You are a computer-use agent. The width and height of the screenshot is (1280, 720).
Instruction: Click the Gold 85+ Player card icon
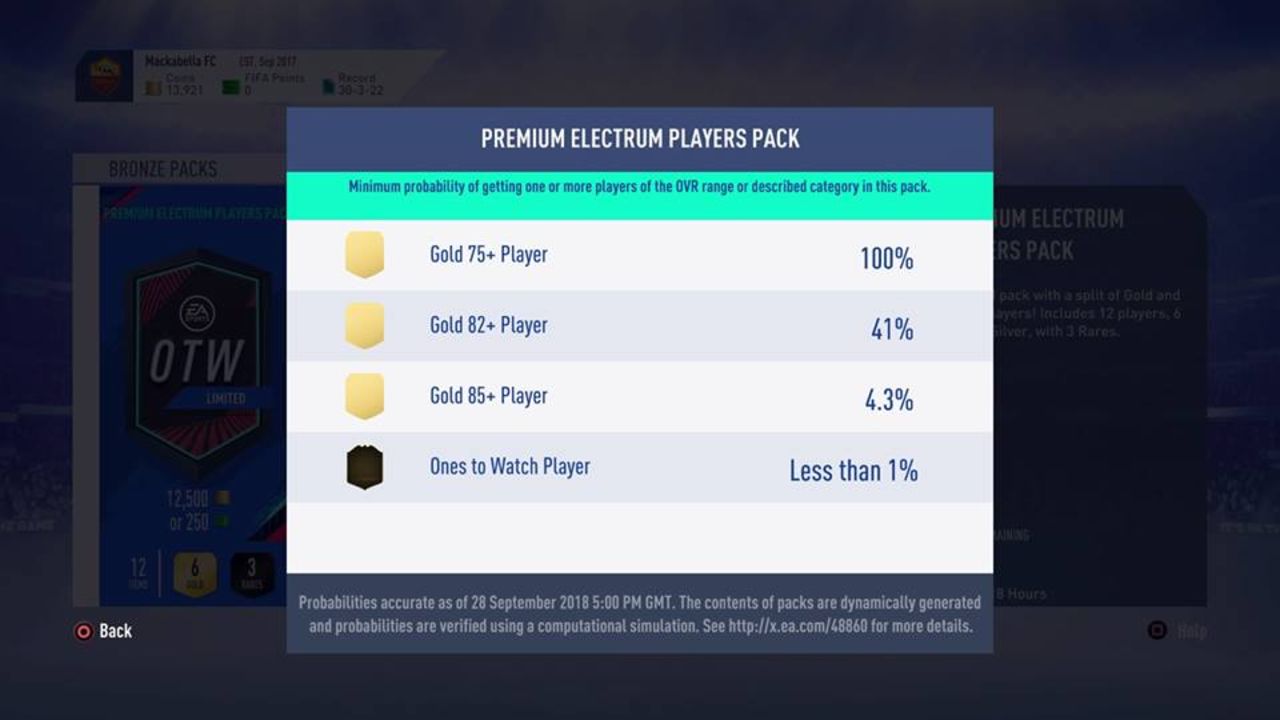pos(362,395)
